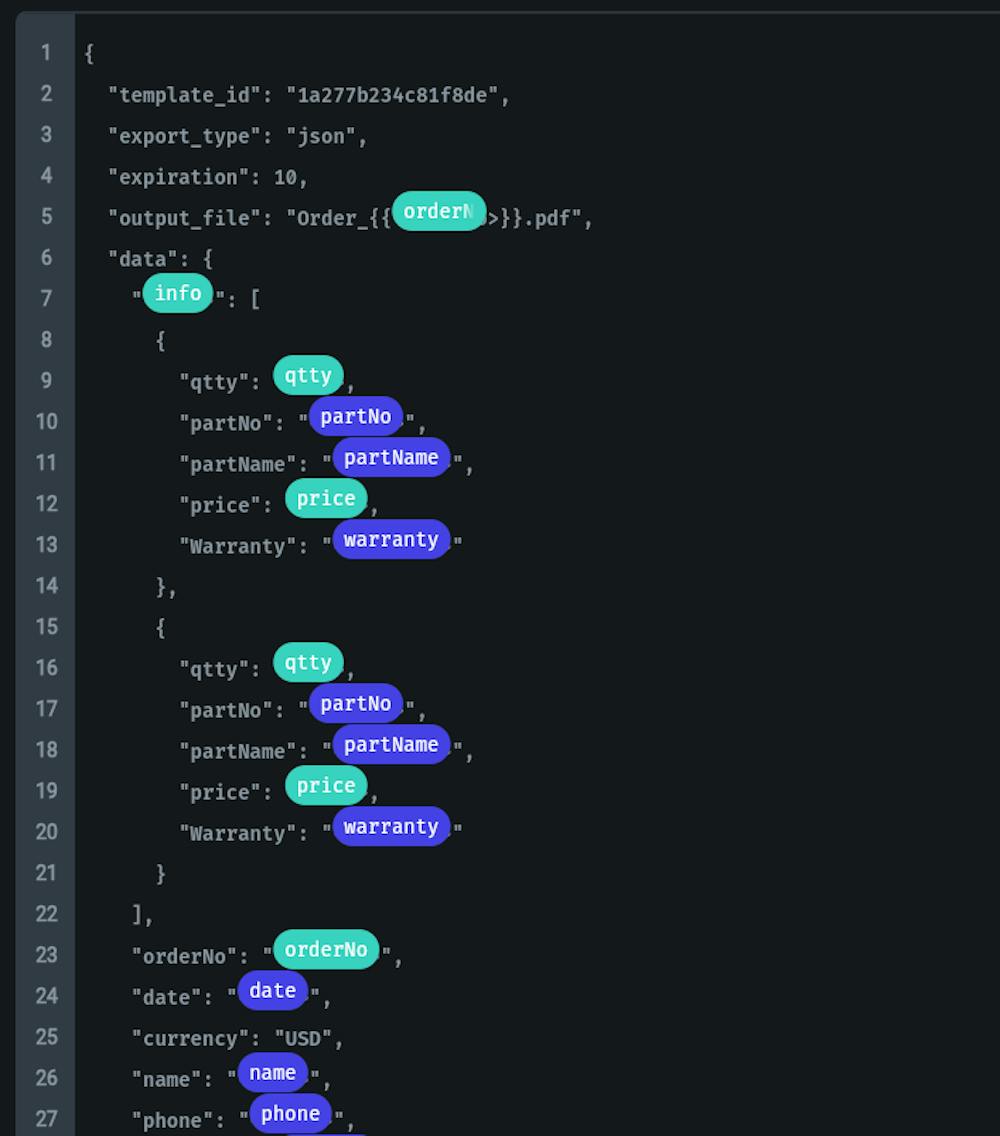Select the teal info variable pill
Viewport: 1000px width, 1136px height.
coord(178,294)
